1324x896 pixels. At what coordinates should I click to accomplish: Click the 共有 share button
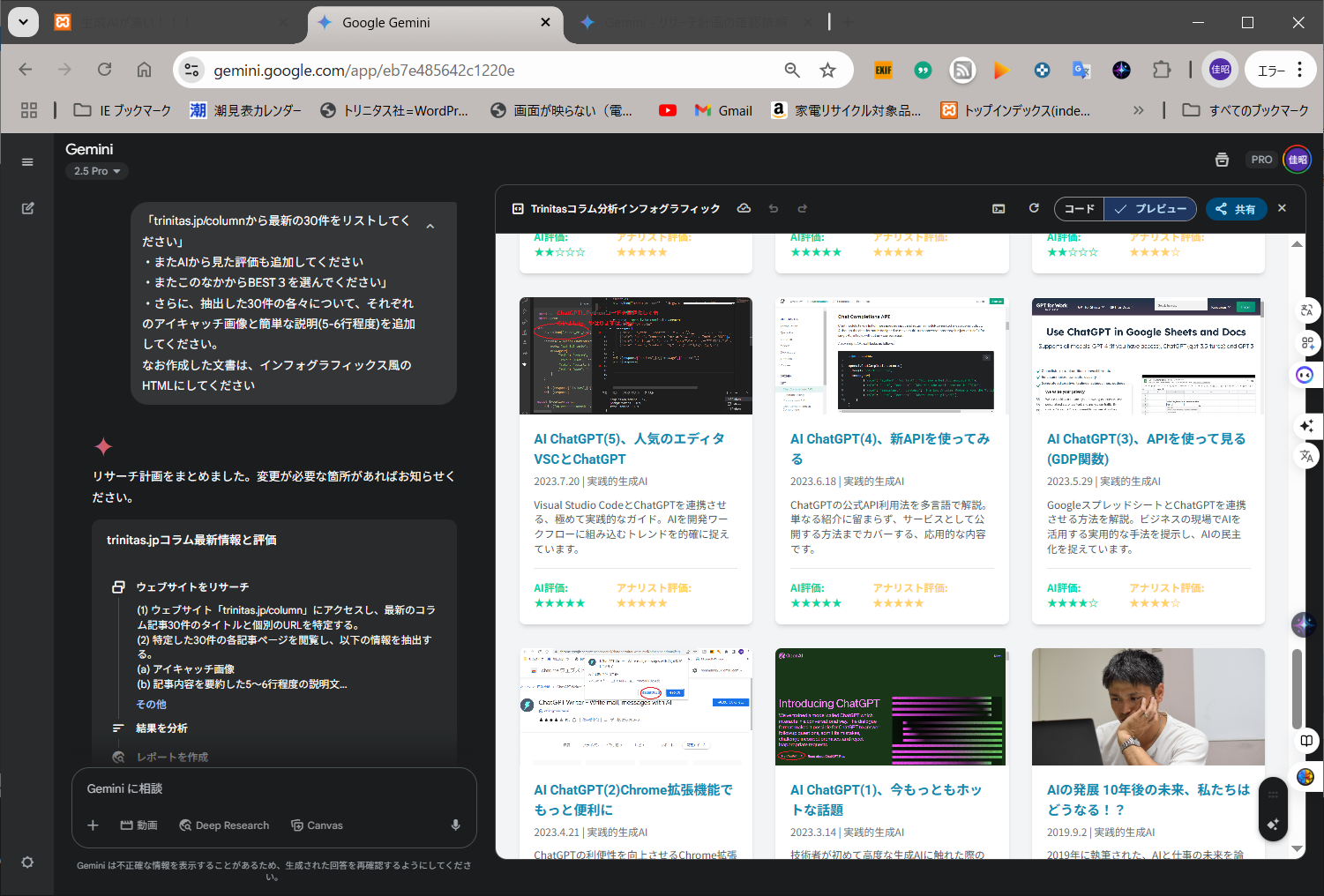coord(1236,209)
